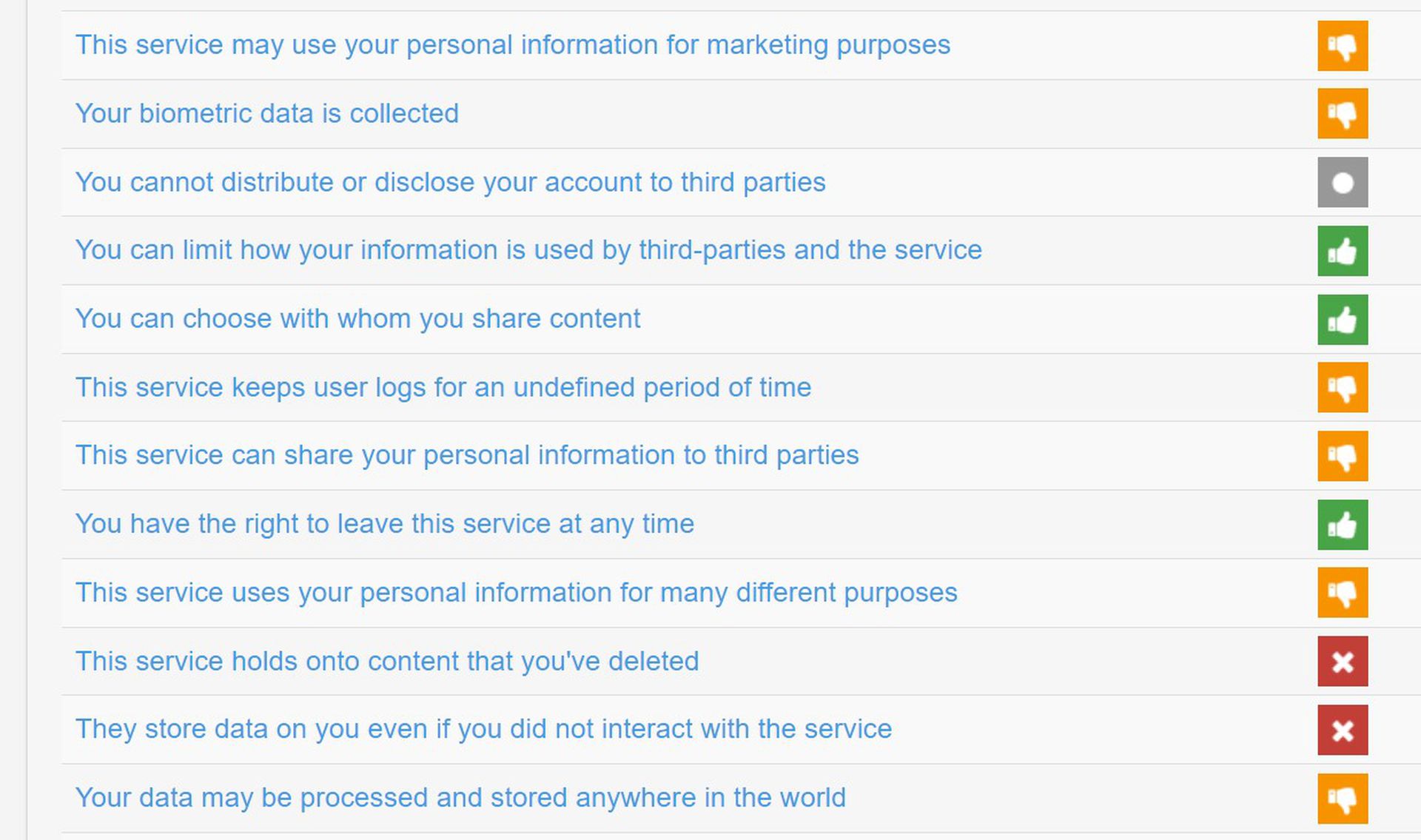The image size is (1421, 840).
Task: Click thumbs-down icon for sharing info to third parties
Action: coord(1342,456)
